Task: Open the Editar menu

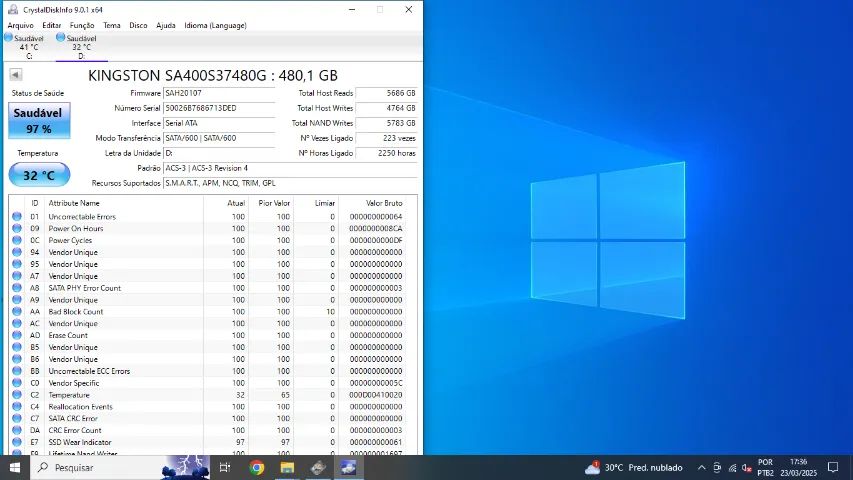Action: point(52,25)
